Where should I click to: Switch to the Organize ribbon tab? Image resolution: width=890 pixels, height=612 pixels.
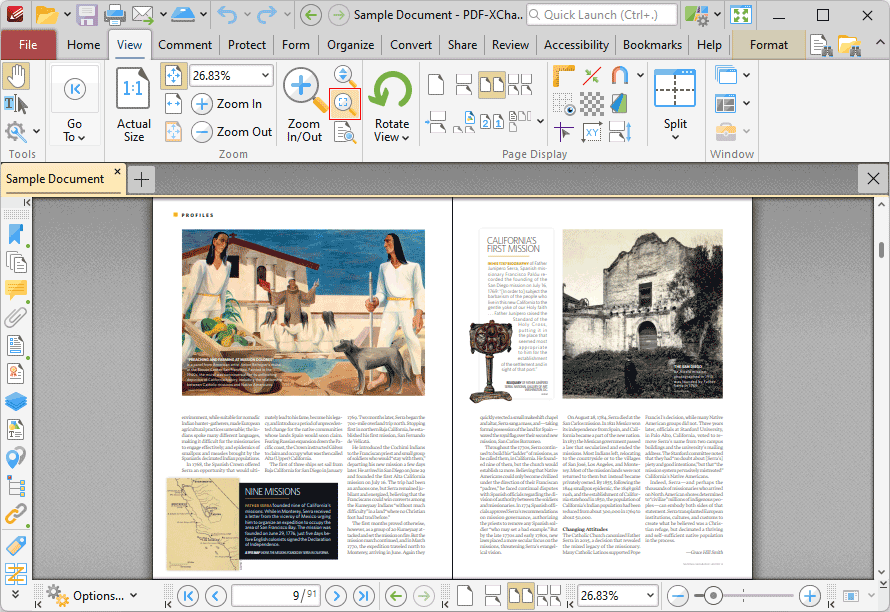[x=350, y=45]
